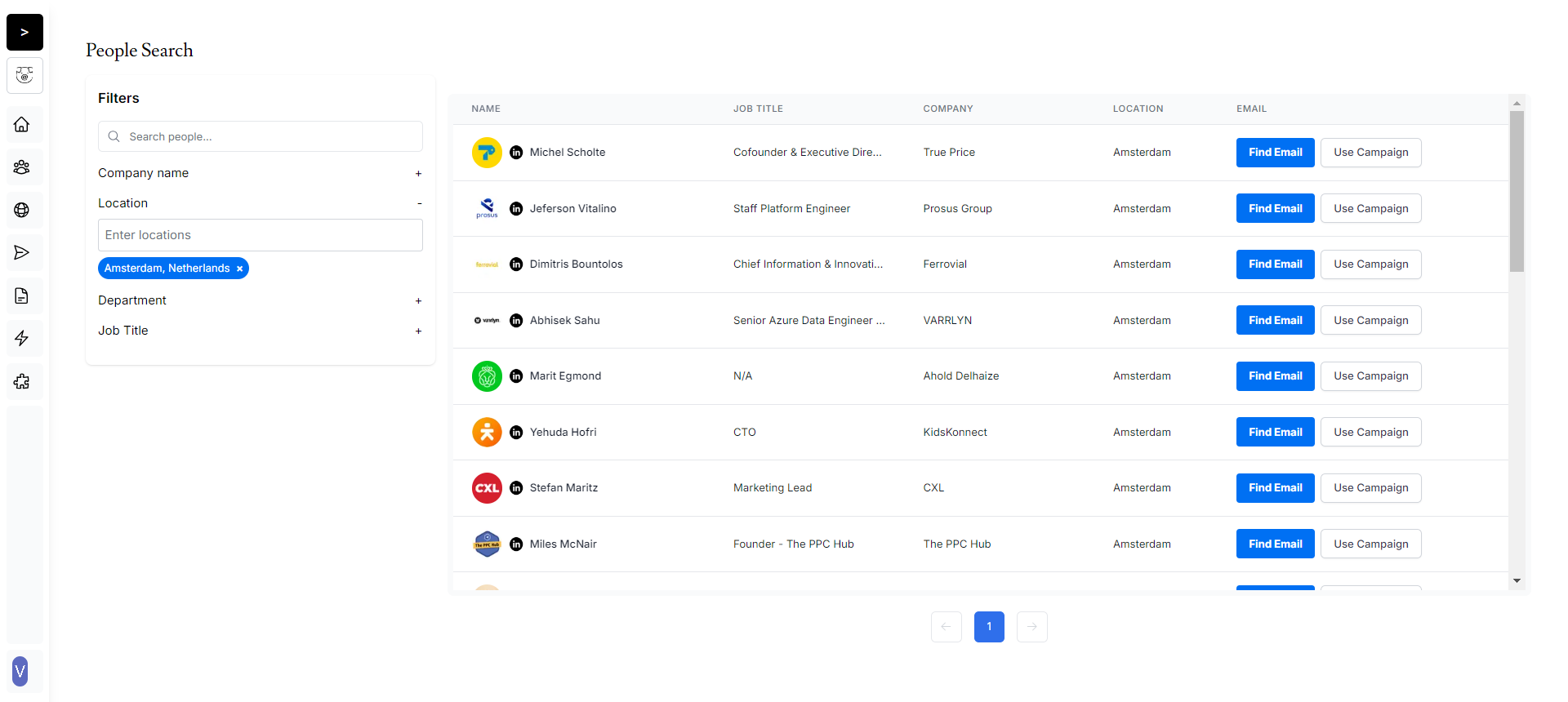Expand the Department filter
The height and width of the screenshot is (702, 1568).
tap(418, 300)
